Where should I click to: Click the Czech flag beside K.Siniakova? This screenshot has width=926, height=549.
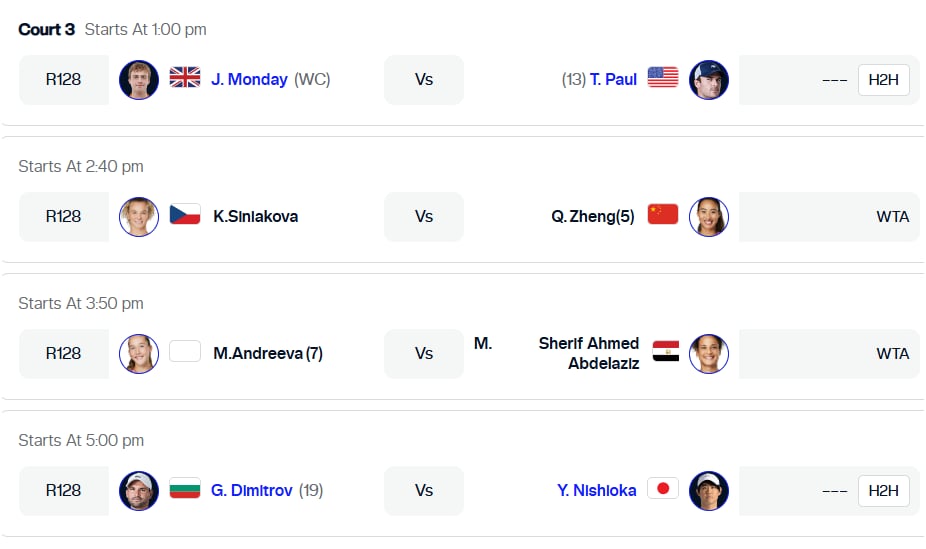(185, 214)
